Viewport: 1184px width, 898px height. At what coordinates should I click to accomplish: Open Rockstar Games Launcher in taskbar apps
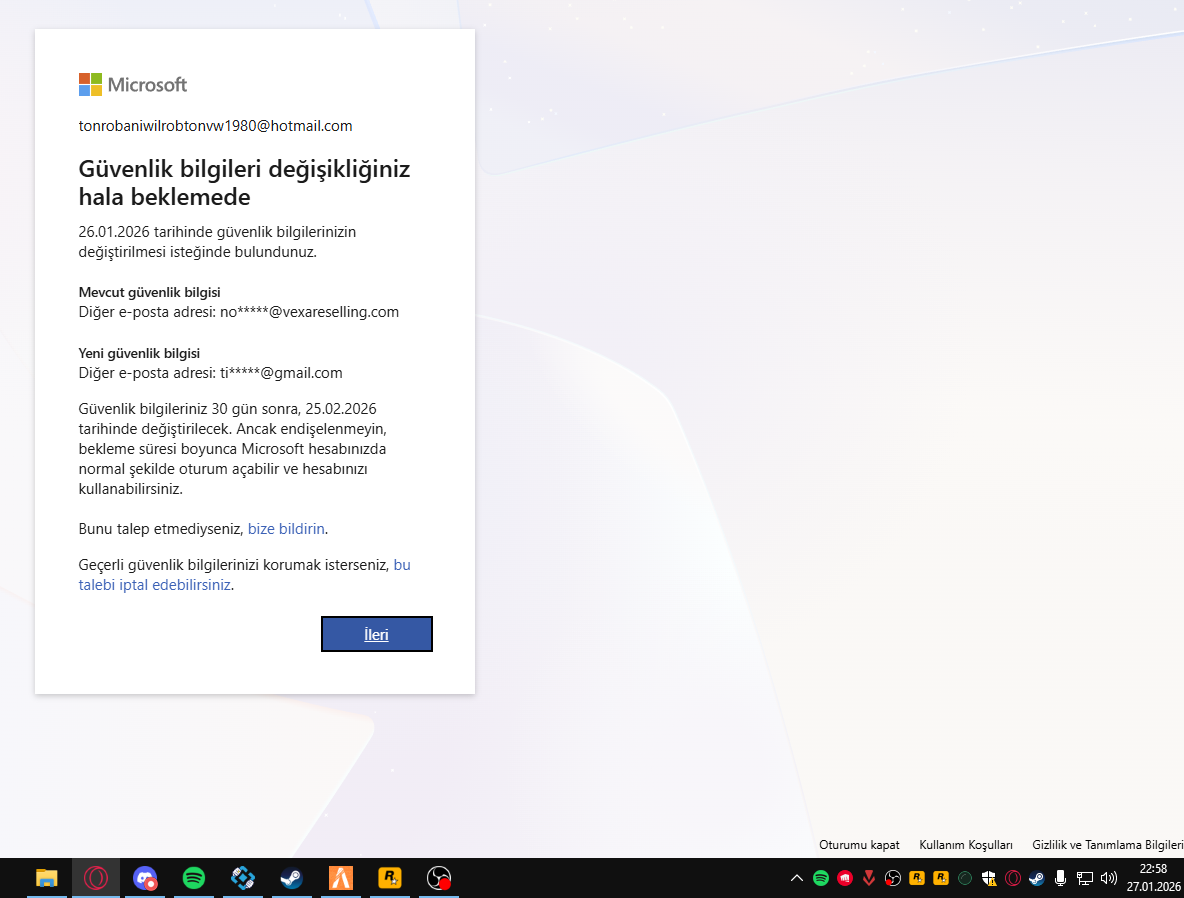[390, 878]
